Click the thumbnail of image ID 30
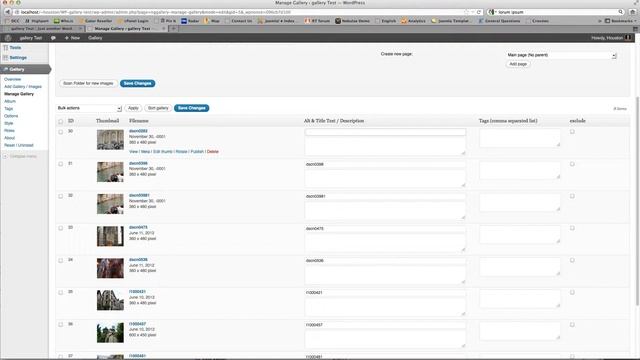This screenshot has width=640, height=360. (x=110, y=140)
